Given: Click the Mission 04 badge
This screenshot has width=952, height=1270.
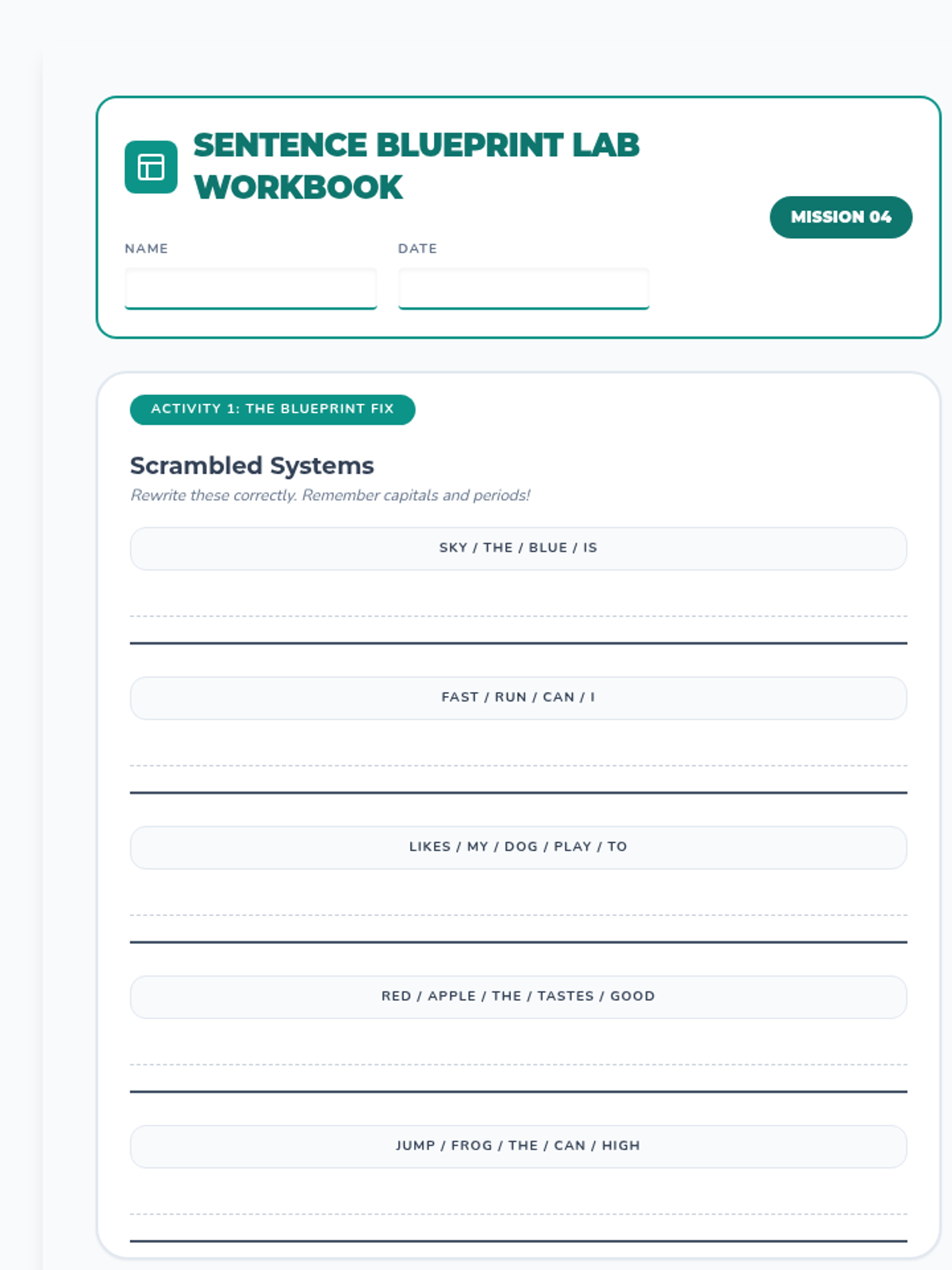Looking at the screenshot, I should (x=840, y=217).
